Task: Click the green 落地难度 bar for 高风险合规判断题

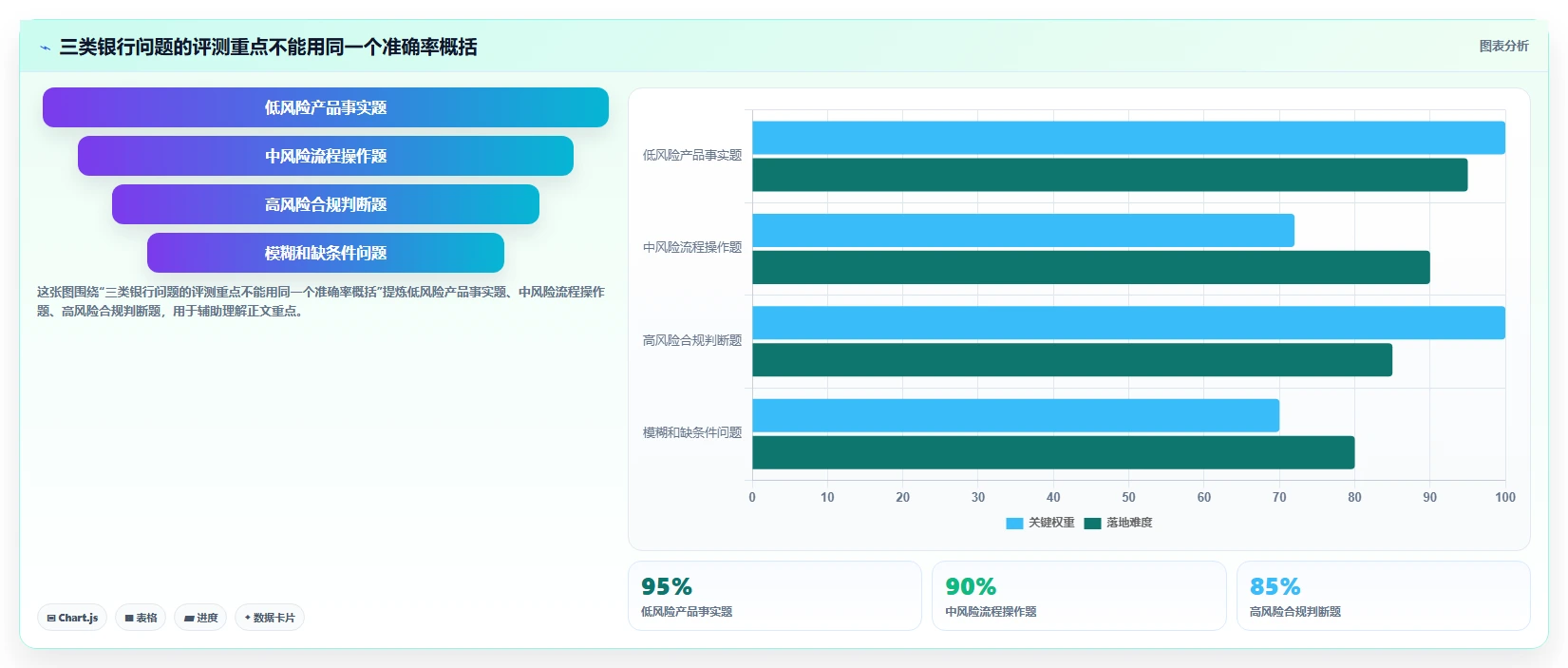Action: point(1072,359)
